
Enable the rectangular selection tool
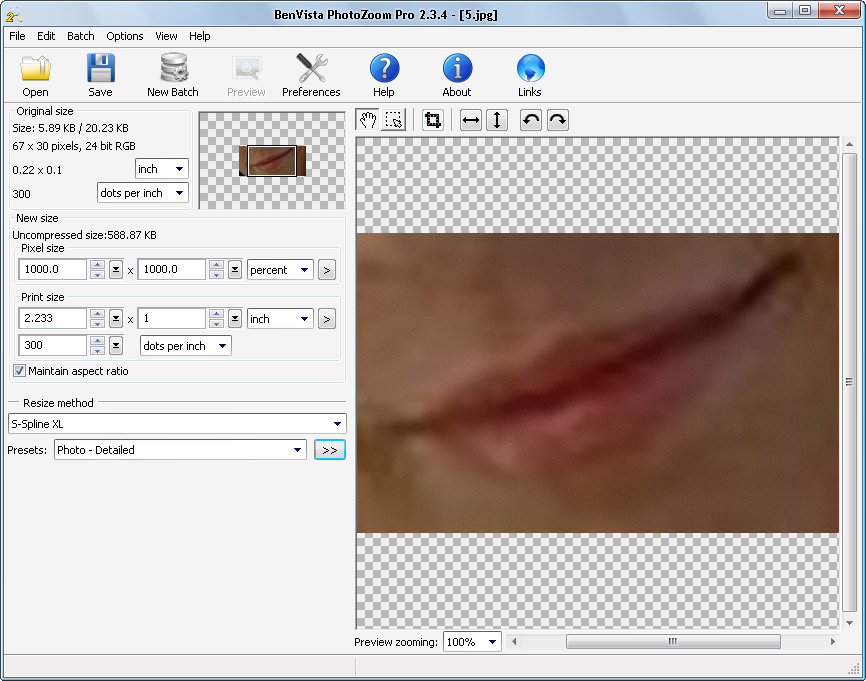394,120
